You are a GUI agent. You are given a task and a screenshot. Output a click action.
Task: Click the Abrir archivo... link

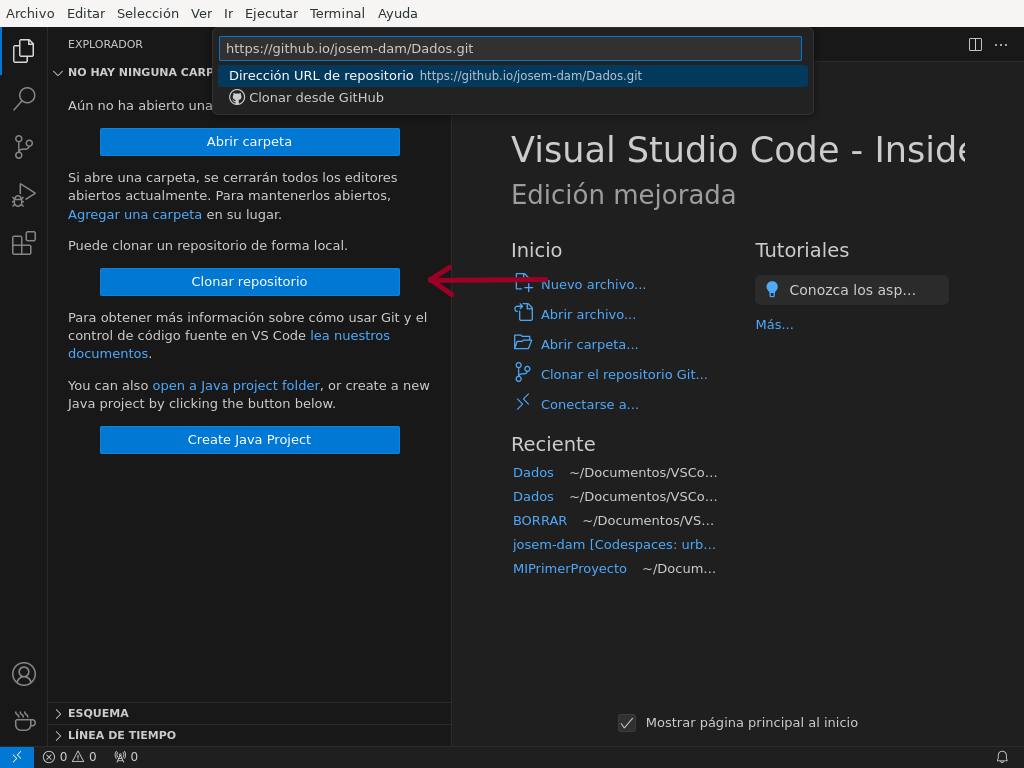click(x=588, y=315)
